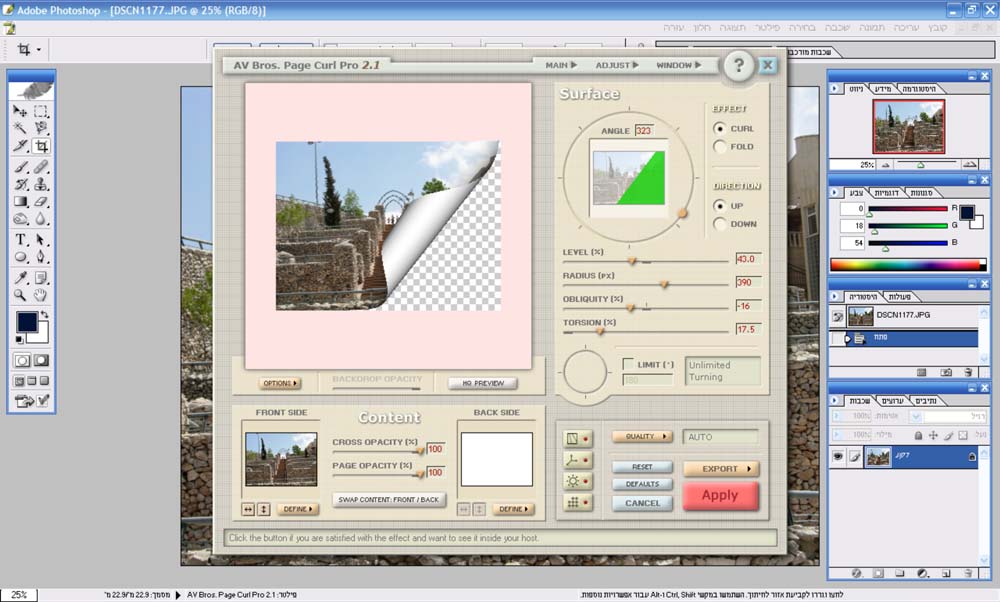Select the Clone Stamp tool
1000x602 pixels.
pyautogui.click(x=41, y=184)
